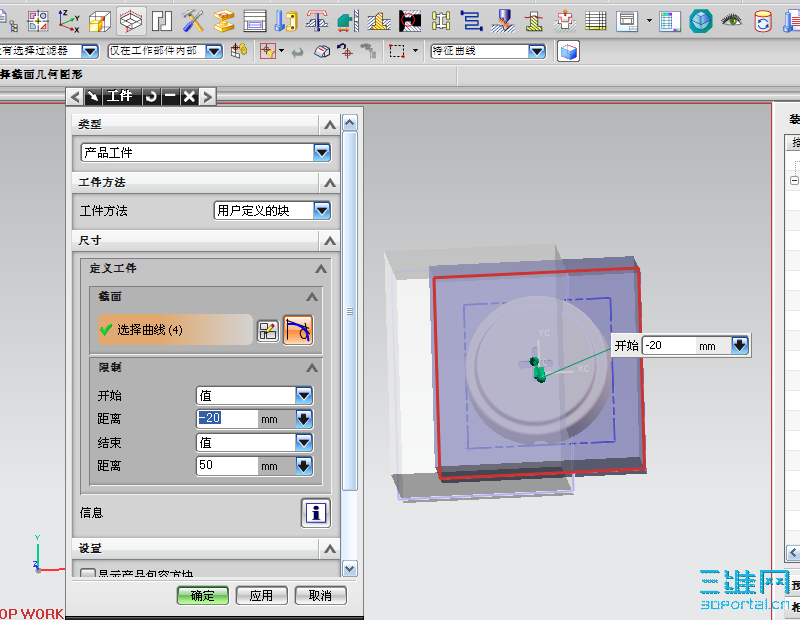Open the Parting tool with stacked yellow plates
The width and height of the screenshot is (800, 620).
(x=224, y=21)
